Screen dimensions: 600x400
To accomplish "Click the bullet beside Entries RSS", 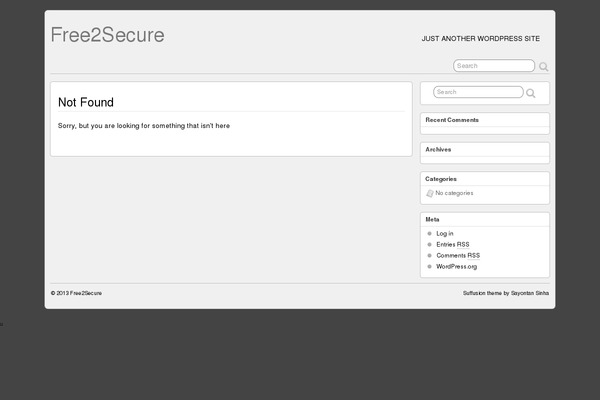I will [x=430, y=244].
